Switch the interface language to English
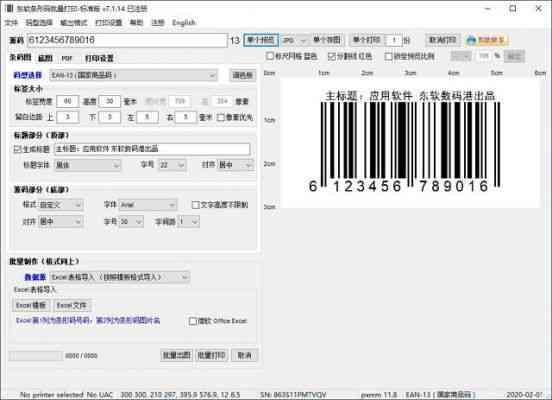This screenshot has width=552, height=400. tap(183, 23)
